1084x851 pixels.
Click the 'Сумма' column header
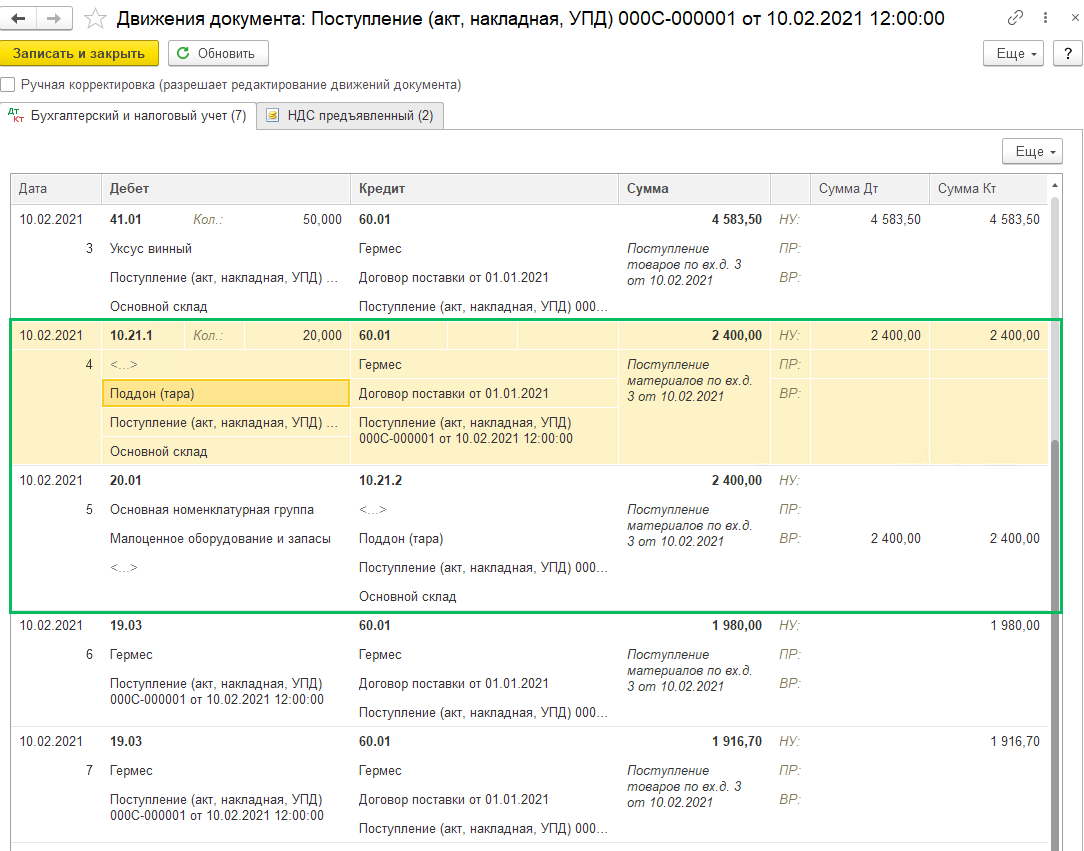695,189
